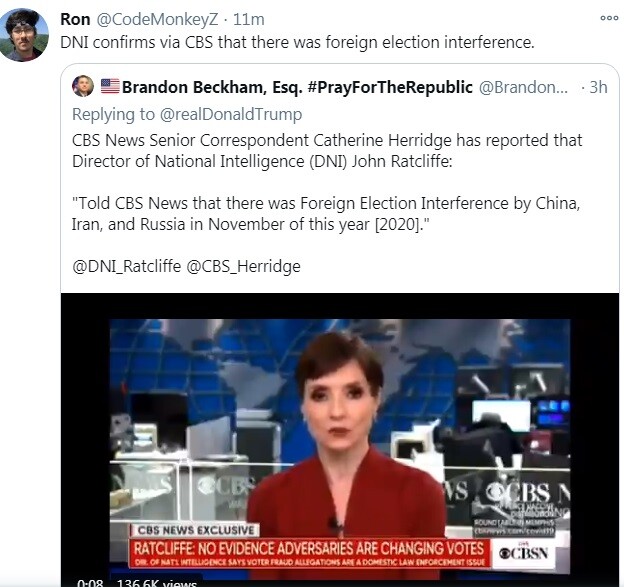Click the video's 0:08 time indicator
The width and height of the screenshot is (624, 587).
tap(90, 581)
